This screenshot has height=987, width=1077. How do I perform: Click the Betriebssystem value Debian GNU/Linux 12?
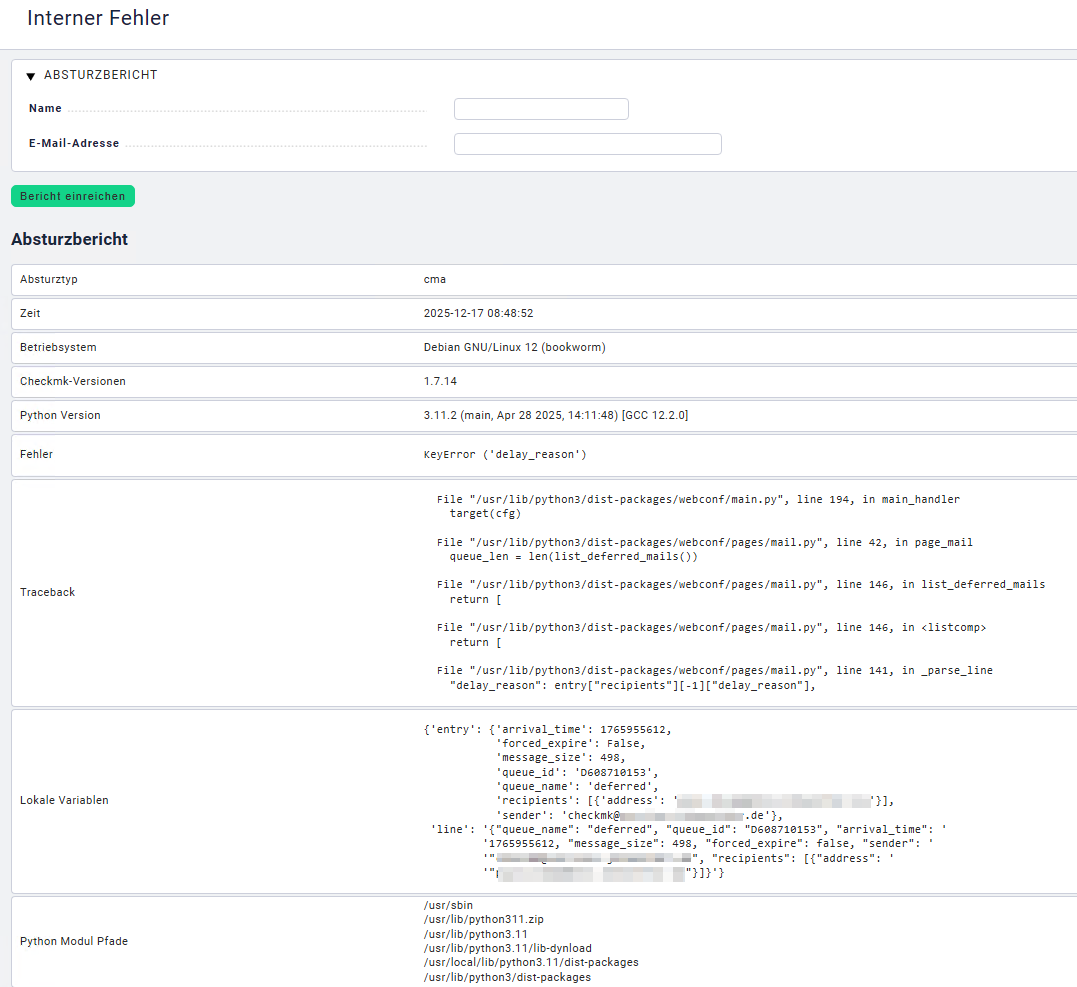point(514,348)
